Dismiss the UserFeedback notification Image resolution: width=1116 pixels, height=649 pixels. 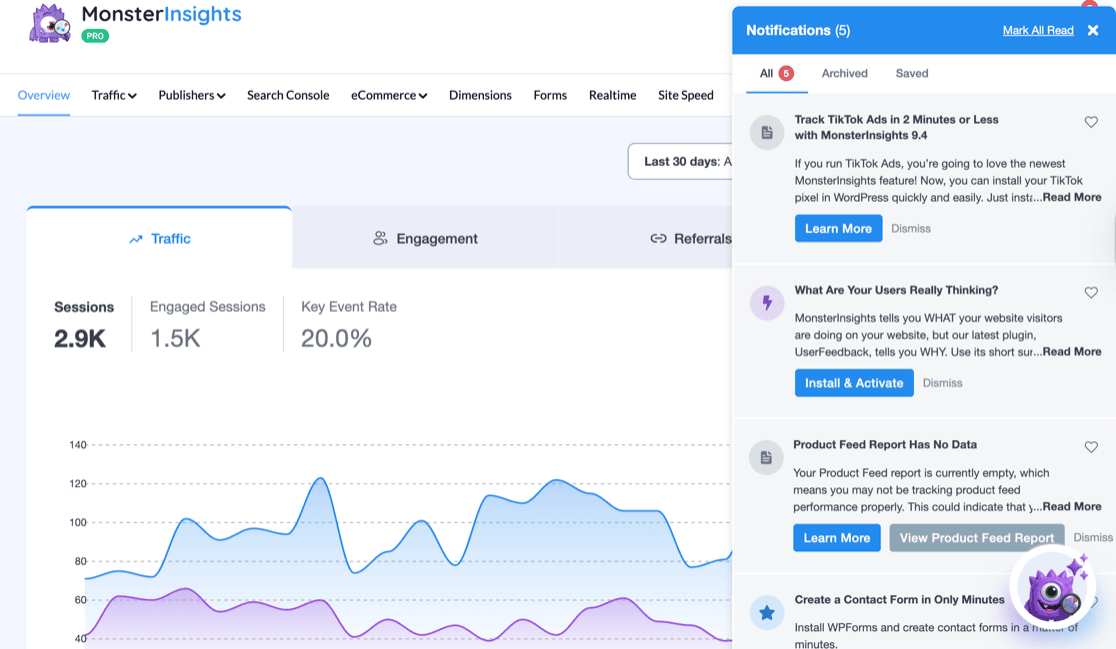(x=942, y=383)
